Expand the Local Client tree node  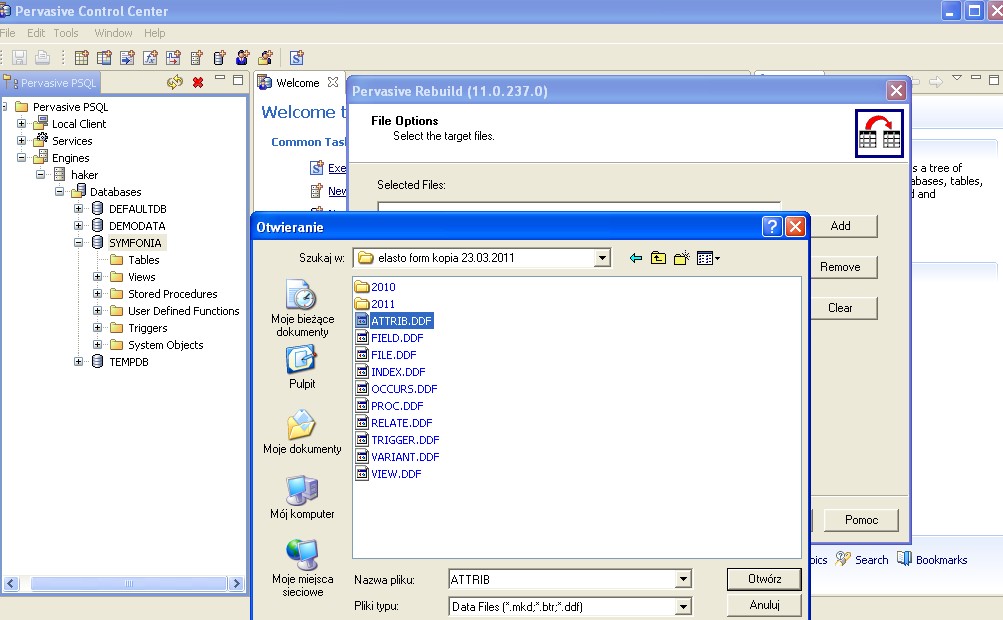pyautogui.click(x=22, y=123)
